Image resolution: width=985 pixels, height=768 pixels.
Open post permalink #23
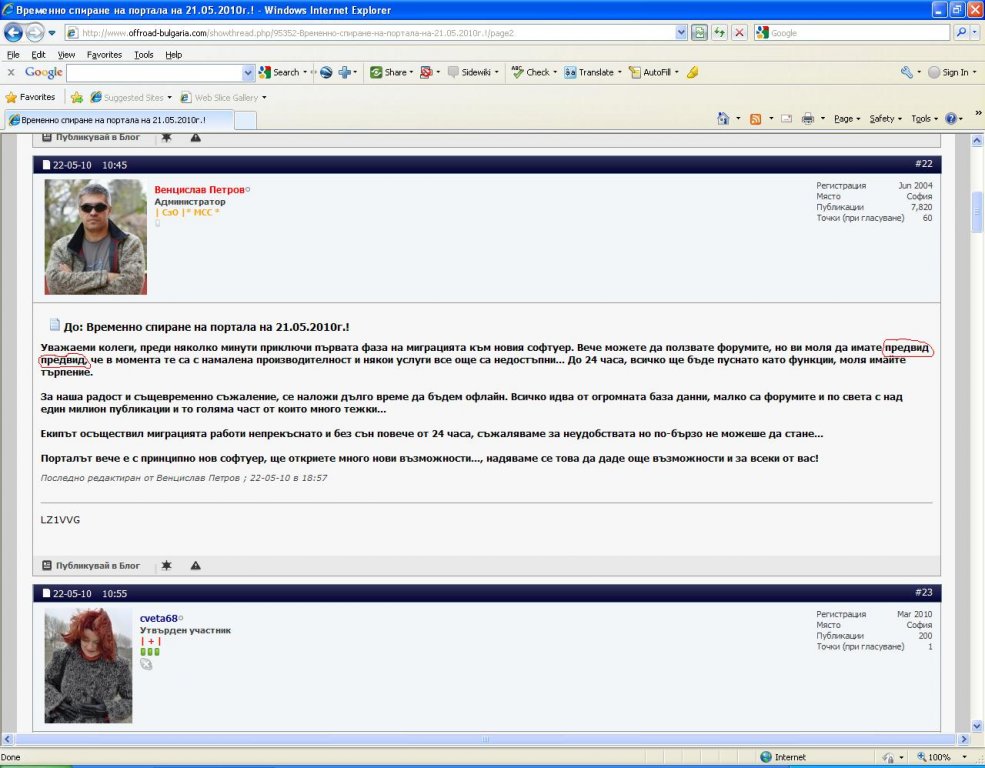[923, 592]
